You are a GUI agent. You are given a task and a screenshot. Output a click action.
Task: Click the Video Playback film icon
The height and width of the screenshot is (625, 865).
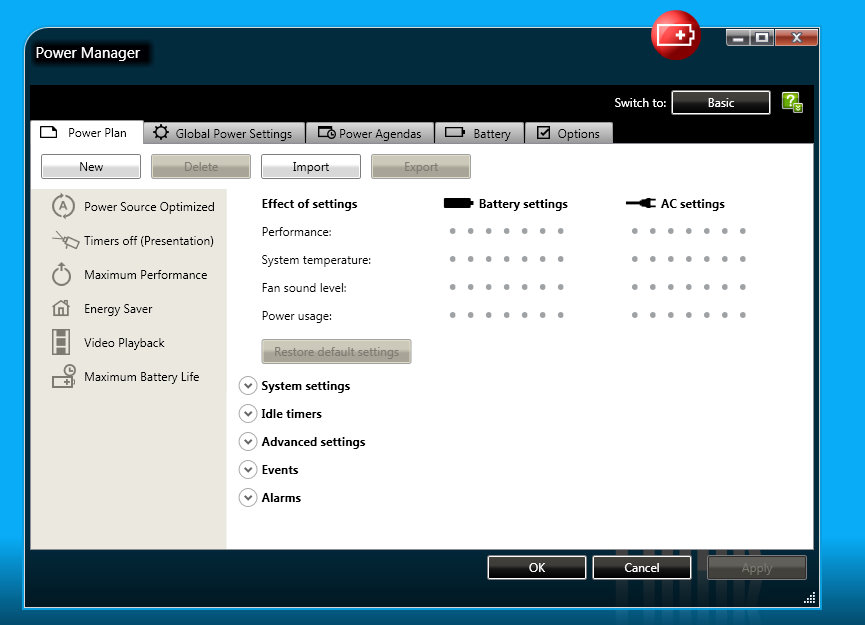click(x=61, y=342)
